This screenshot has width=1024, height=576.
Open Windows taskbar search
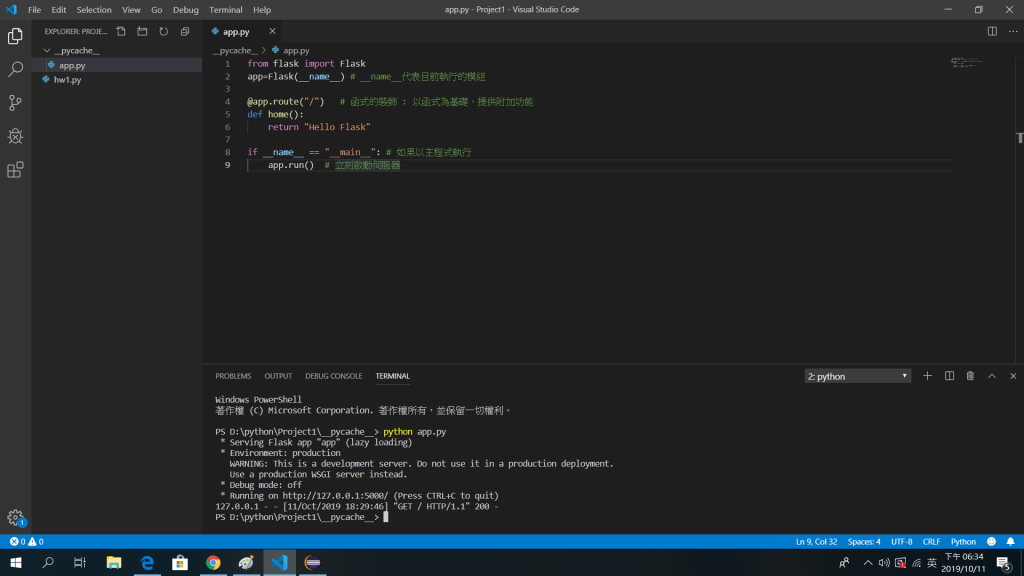(x=48, y=562)
